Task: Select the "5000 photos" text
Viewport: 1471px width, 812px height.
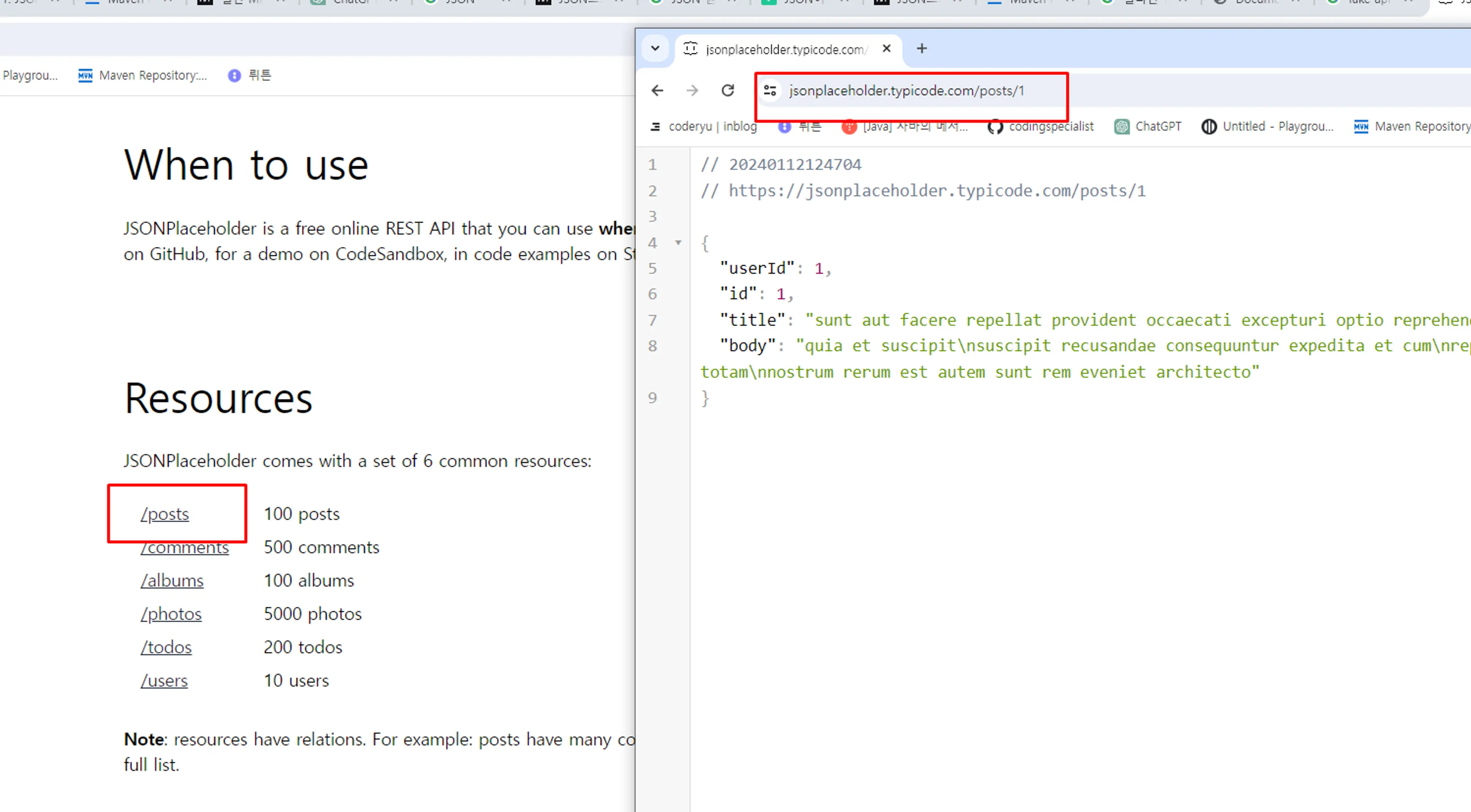Action: [x=313, y=614]
